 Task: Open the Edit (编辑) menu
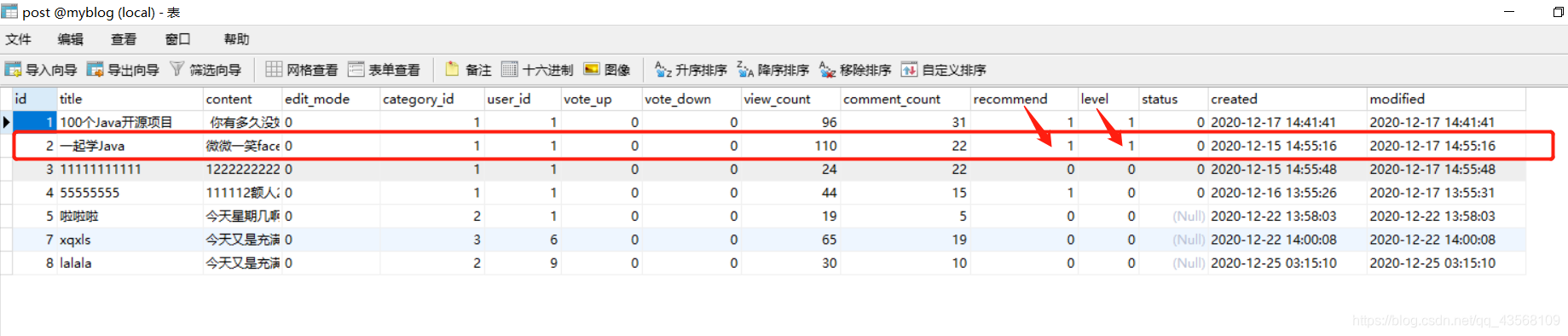coord(71,39)
